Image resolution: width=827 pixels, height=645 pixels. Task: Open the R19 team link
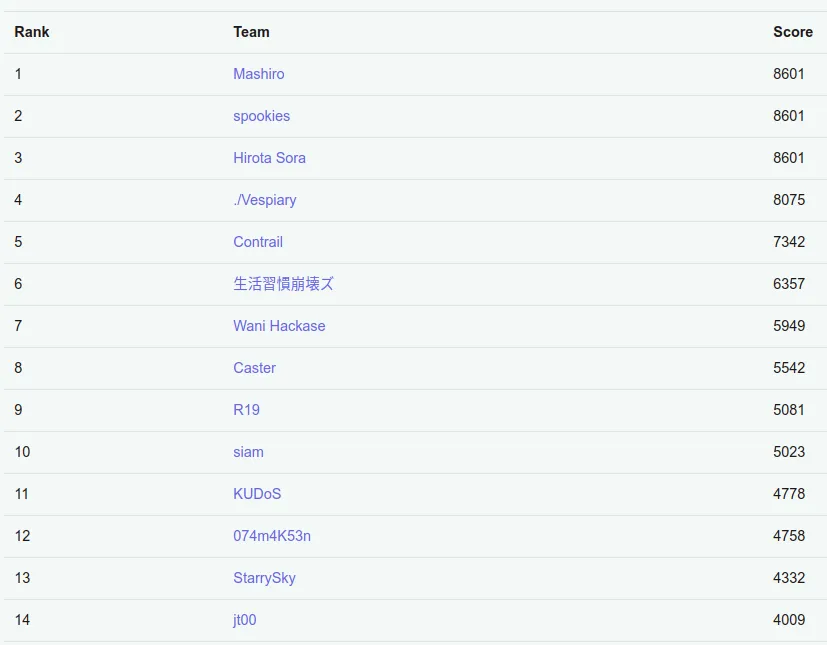(246, 410)
